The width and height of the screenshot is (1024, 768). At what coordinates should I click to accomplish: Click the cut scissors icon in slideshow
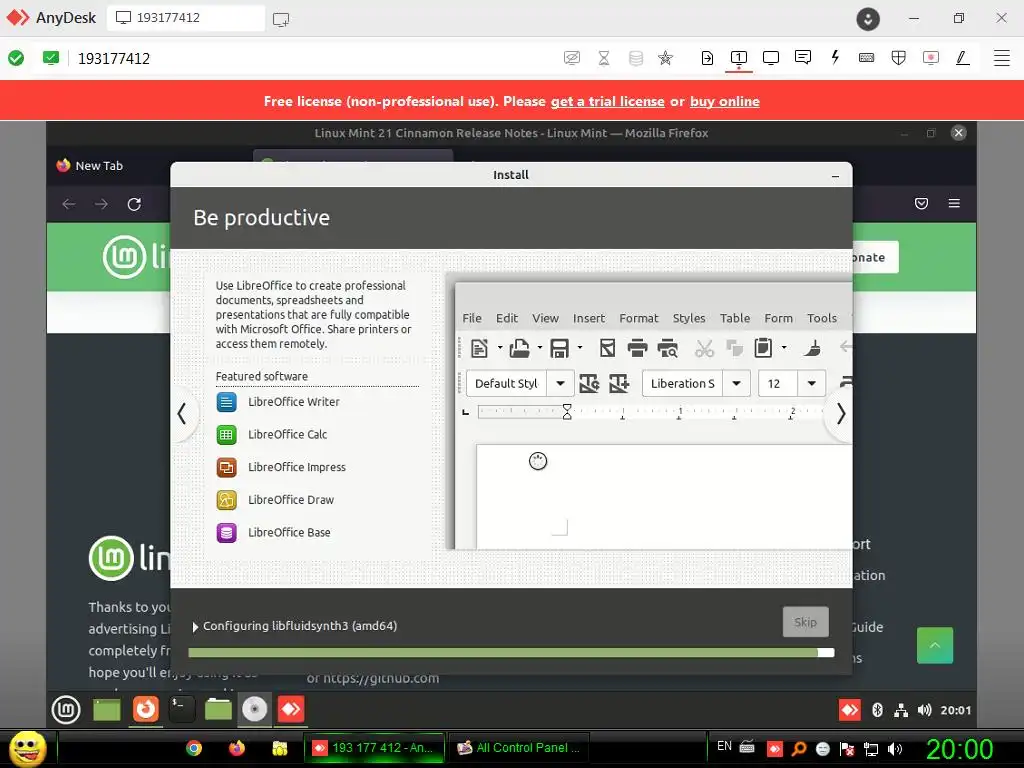[x=704, y=349]
